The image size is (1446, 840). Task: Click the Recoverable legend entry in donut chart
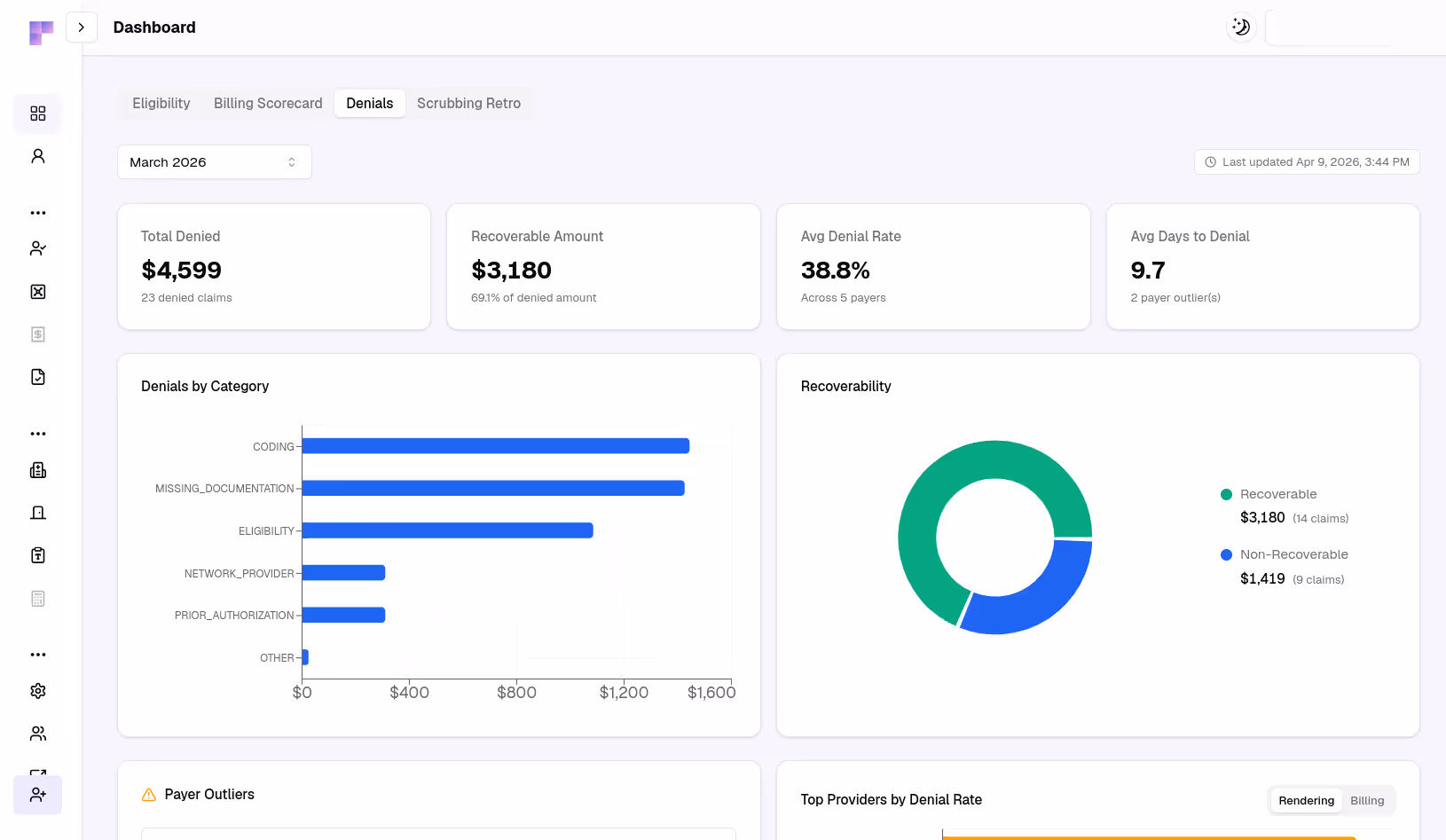point(1278,494)
